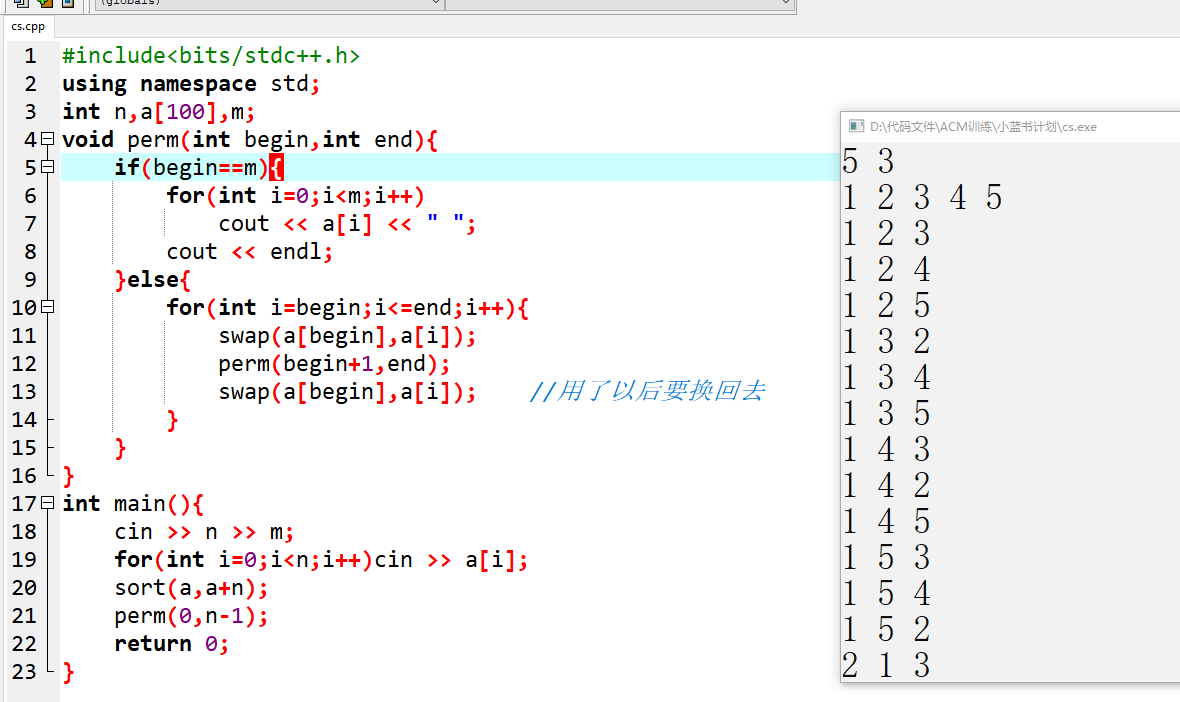Click line number 23 in the gutter
Image resolution: width=1180 pixels, height=702 pixels.
tap(24, 671)
